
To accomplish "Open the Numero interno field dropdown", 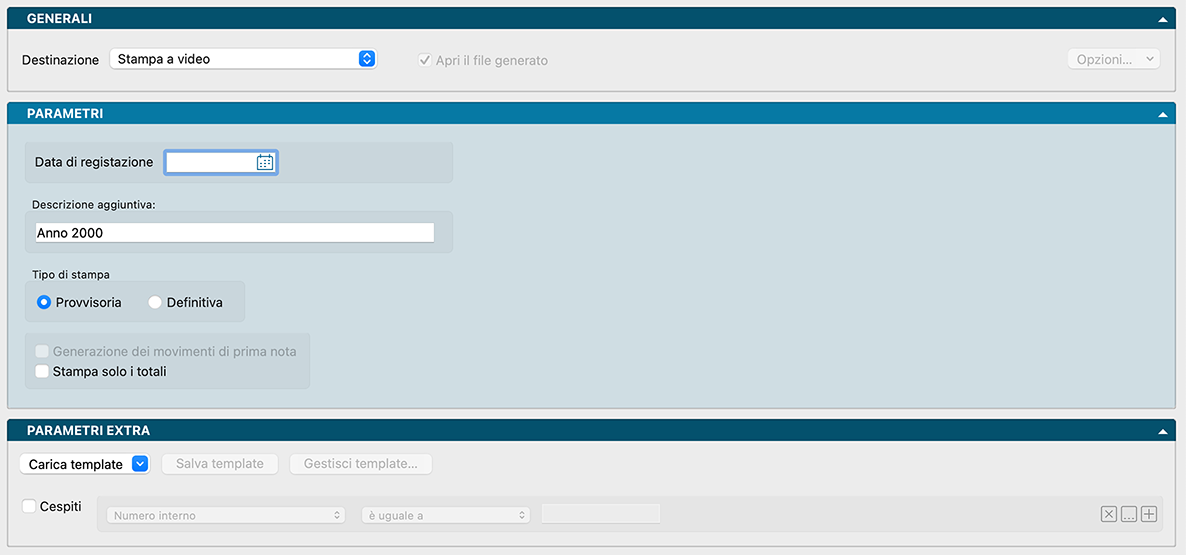I will [x=226, y=515].
